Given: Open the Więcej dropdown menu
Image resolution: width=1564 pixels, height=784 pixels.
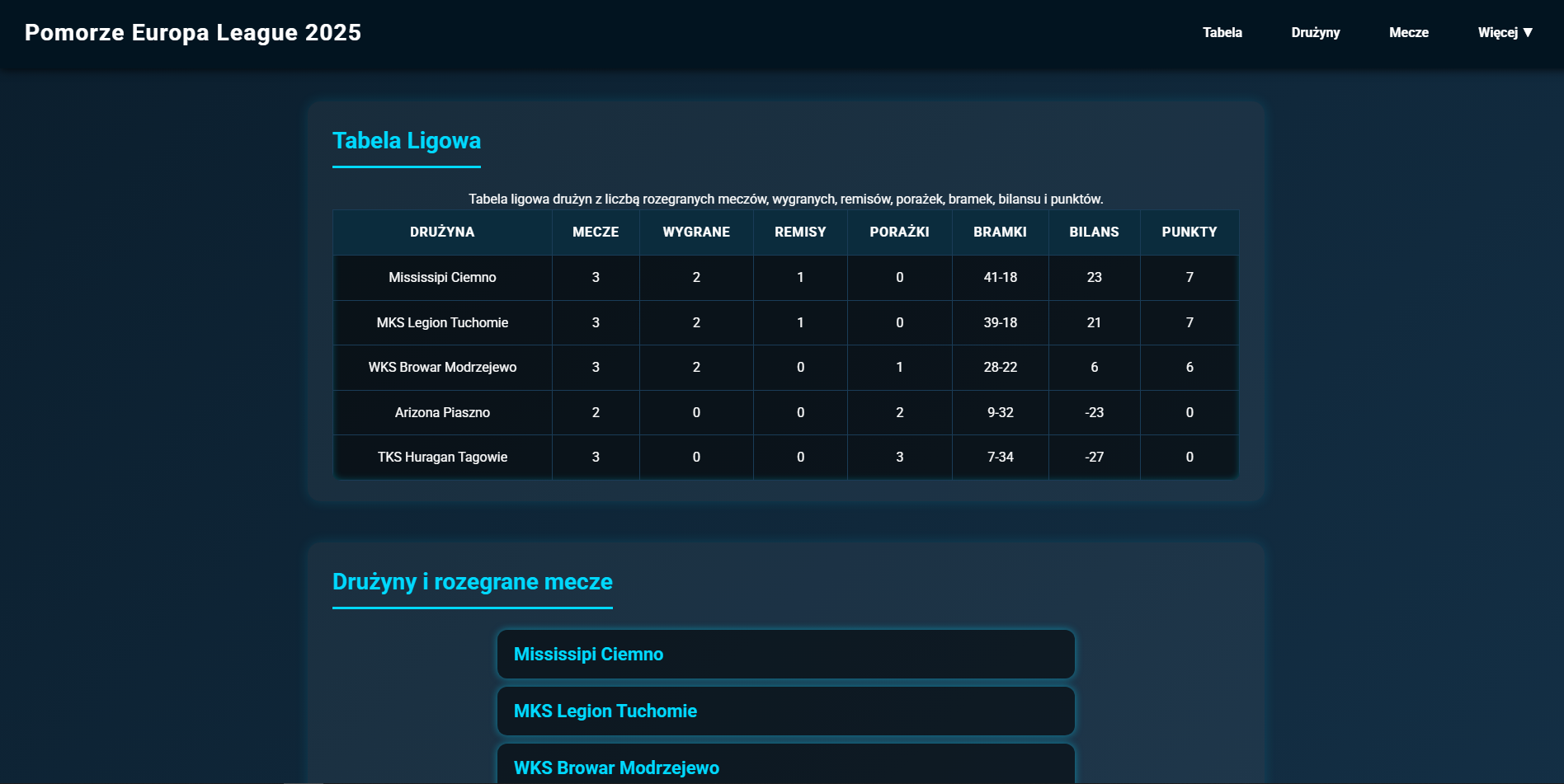Looking at the screenshot, I should pyautogui.click(x=1505, y=33).
